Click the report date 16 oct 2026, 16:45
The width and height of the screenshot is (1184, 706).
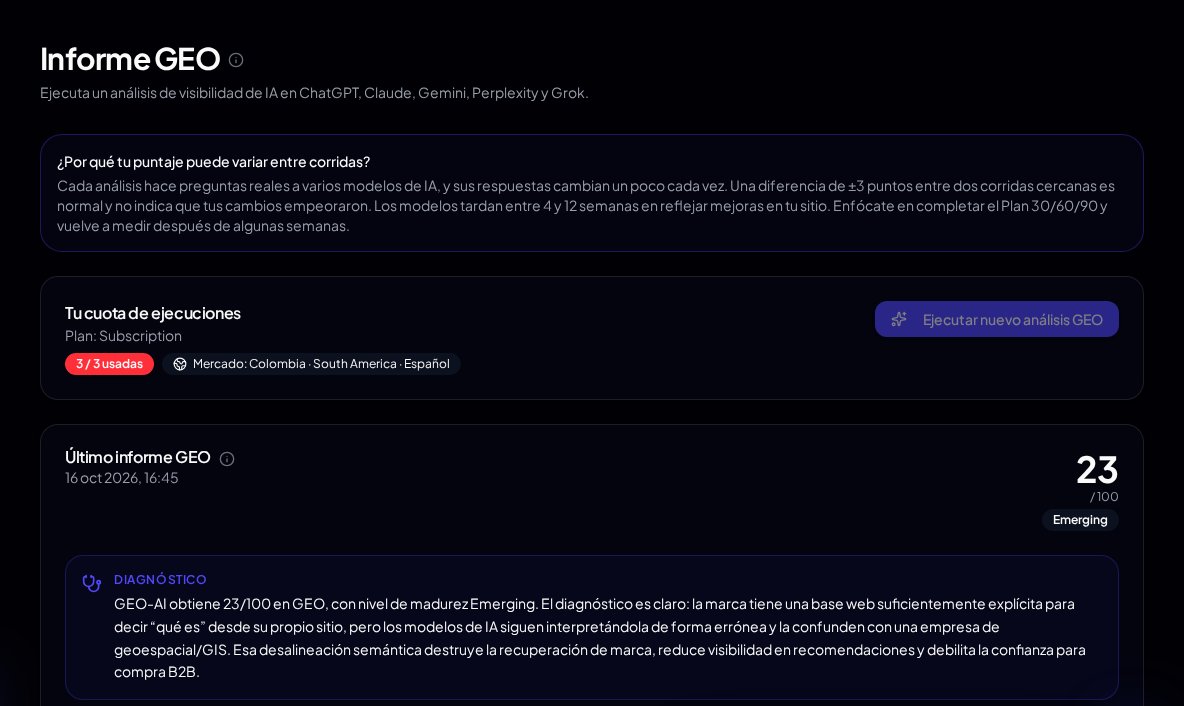(x=122, y=478)
